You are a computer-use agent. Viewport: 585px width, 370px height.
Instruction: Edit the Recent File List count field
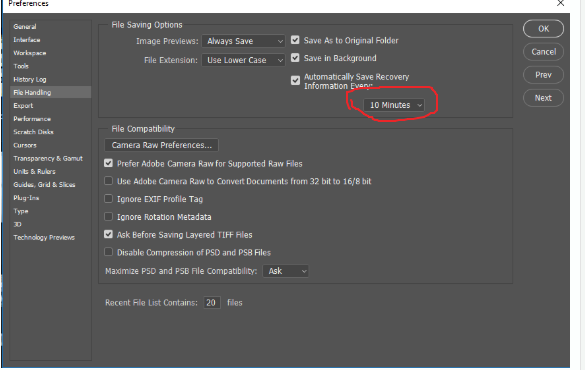point(212,303)
